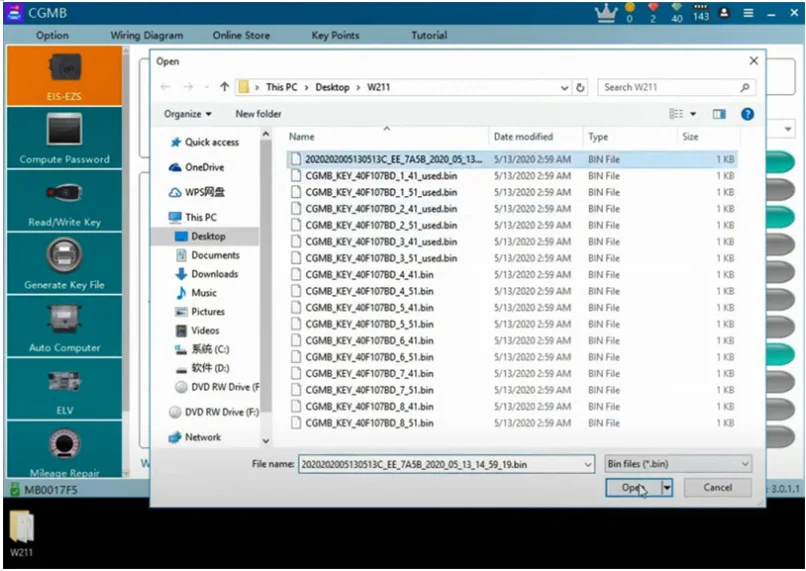Select Downloads in navigation pane
Screen dimensions: 806x571
point(207,274)
